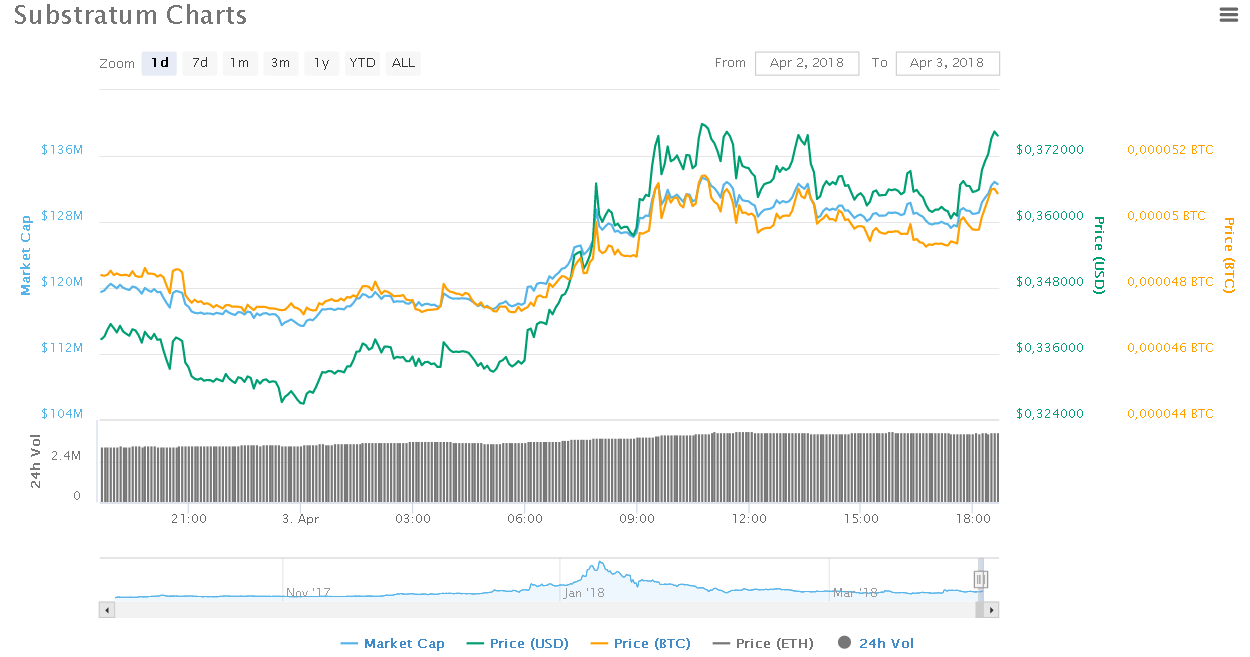Click the $120M market cap axis label

click(x=62, y=282)
